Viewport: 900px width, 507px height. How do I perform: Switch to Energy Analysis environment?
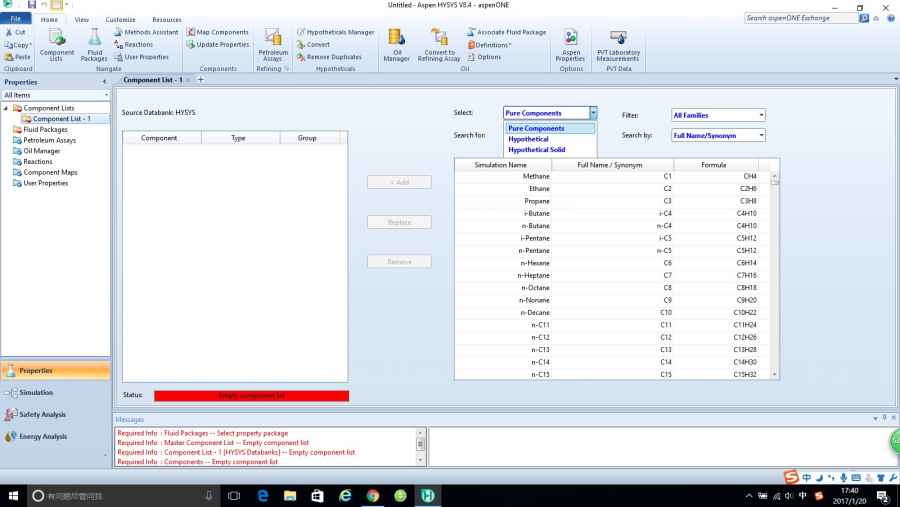(56, 436)
